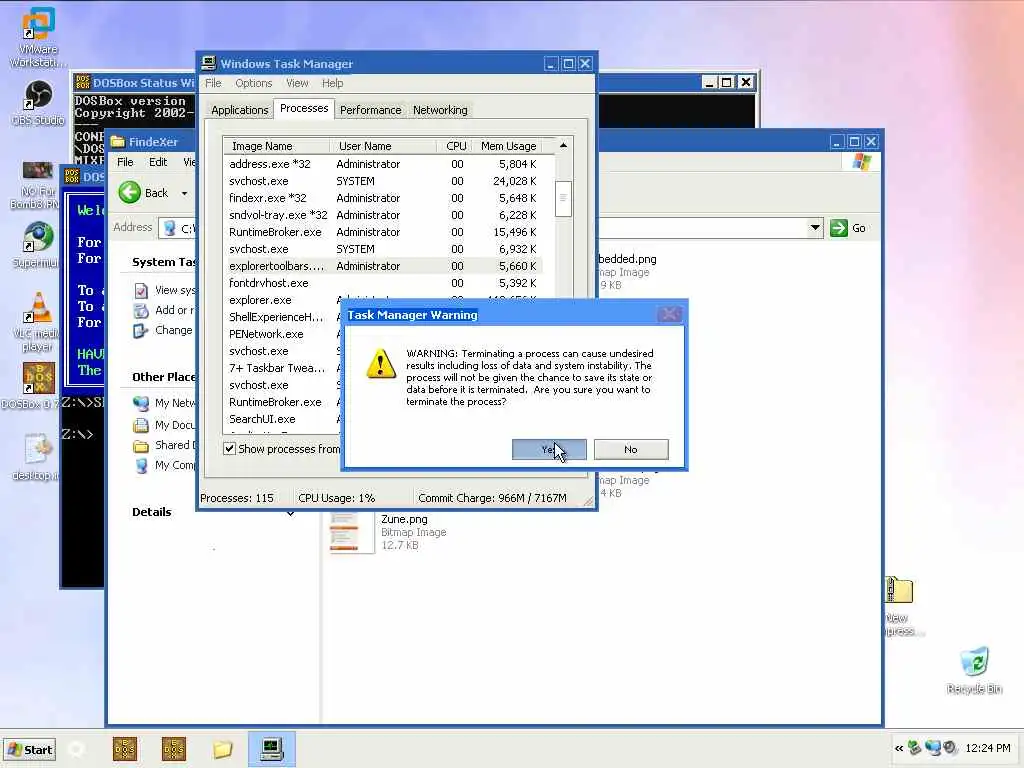Screen dimensions: 1024x768
Task: Click the network icon in system tray
Action: coord(933,748)
